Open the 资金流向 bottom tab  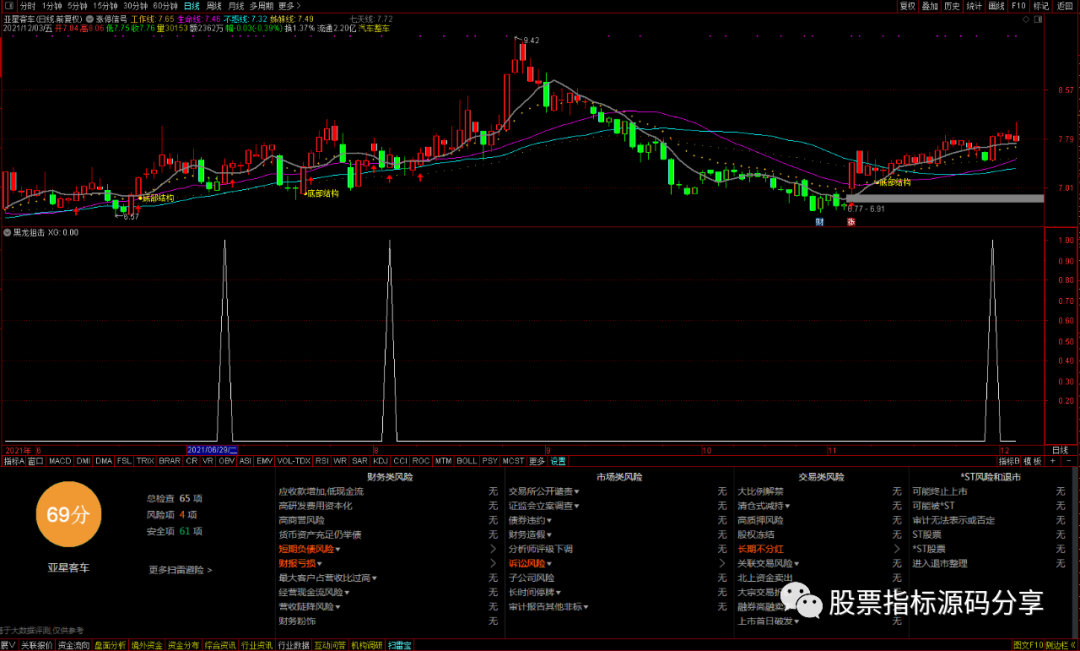(x=74, y=645)
